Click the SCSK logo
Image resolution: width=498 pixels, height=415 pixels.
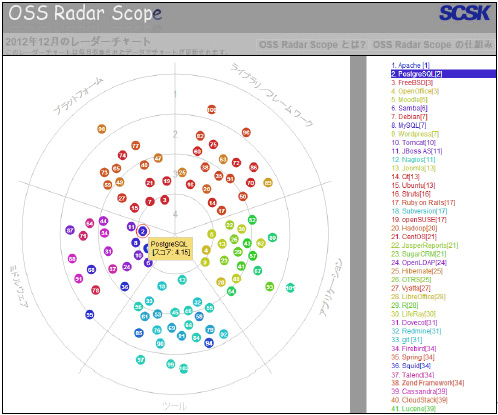click(x=465, y=13)
